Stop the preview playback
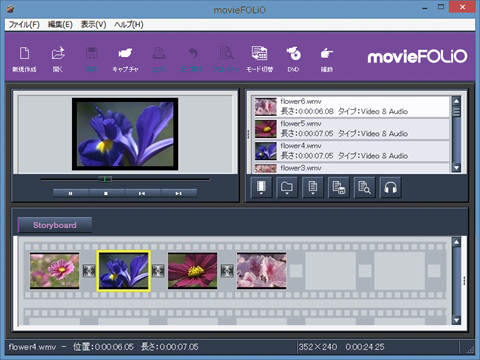 [106, 193]
